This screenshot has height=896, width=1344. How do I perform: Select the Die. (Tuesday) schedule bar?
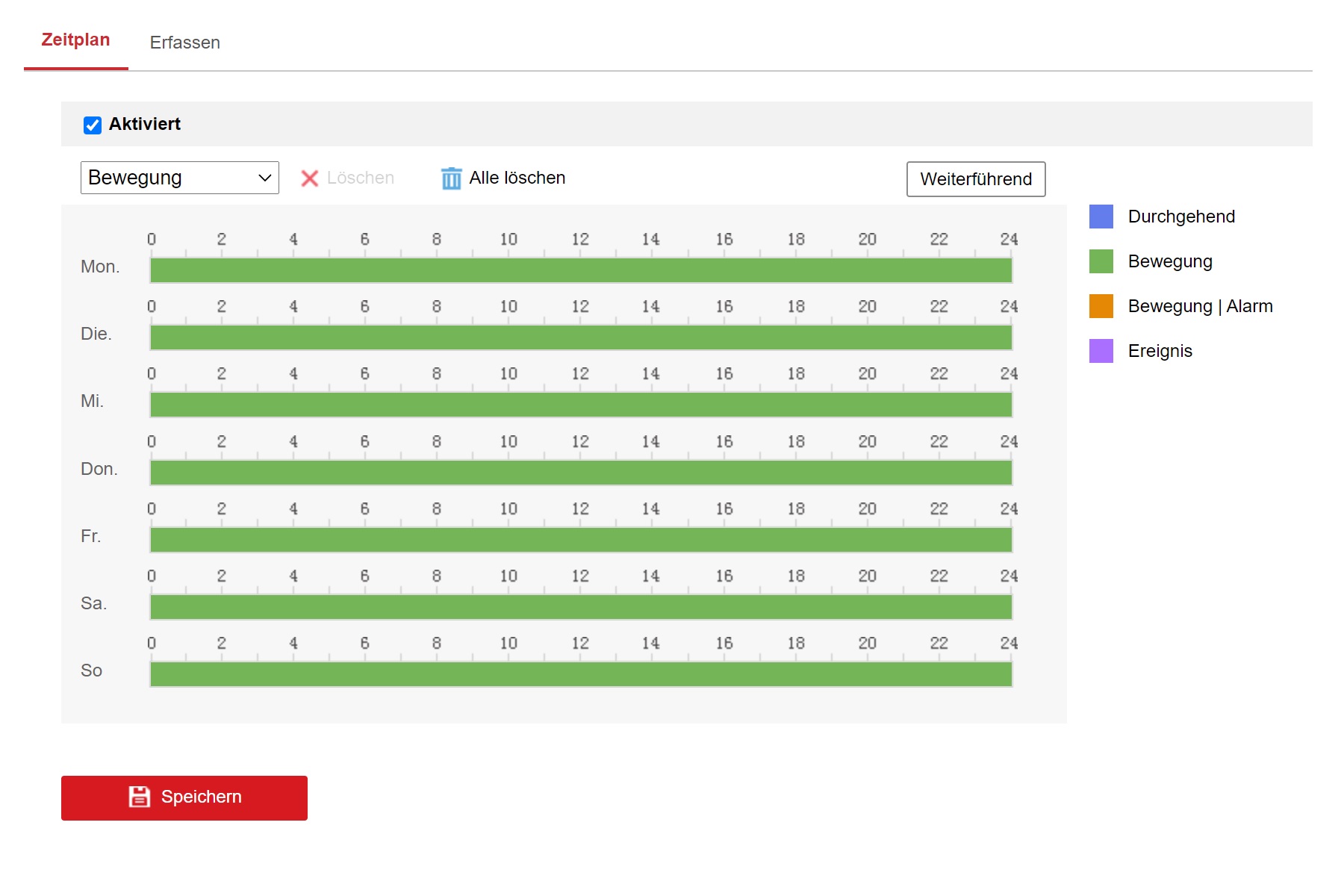(x=581, y=337)
